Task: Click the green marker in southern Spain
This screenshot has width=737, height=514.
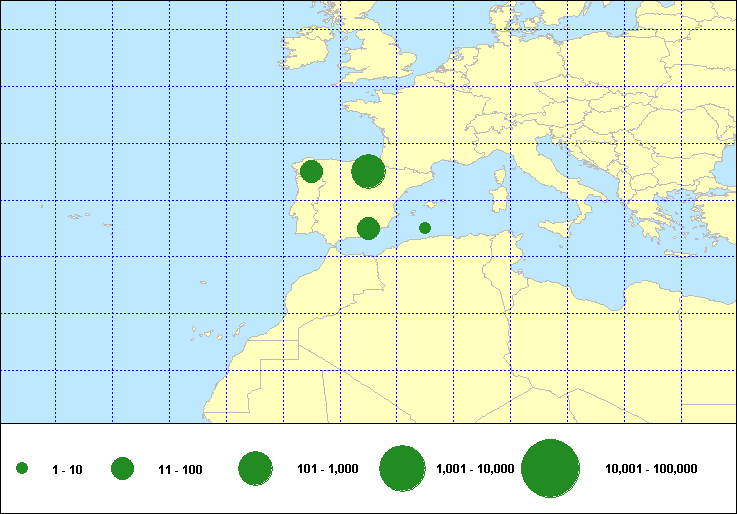Action: point(368,229)
